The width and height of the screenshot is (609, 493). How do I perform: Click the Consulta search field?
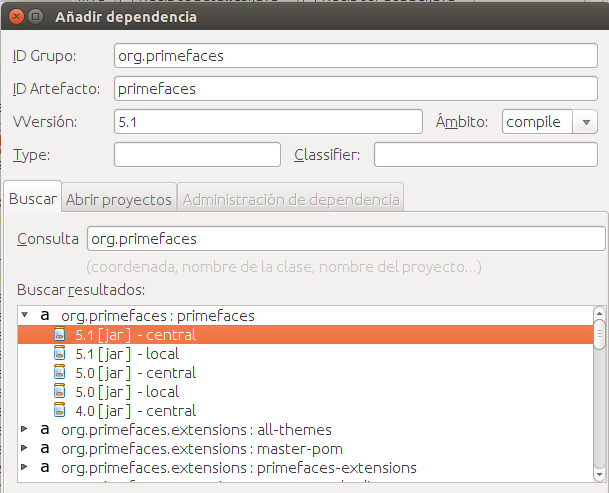click(346, 239)
